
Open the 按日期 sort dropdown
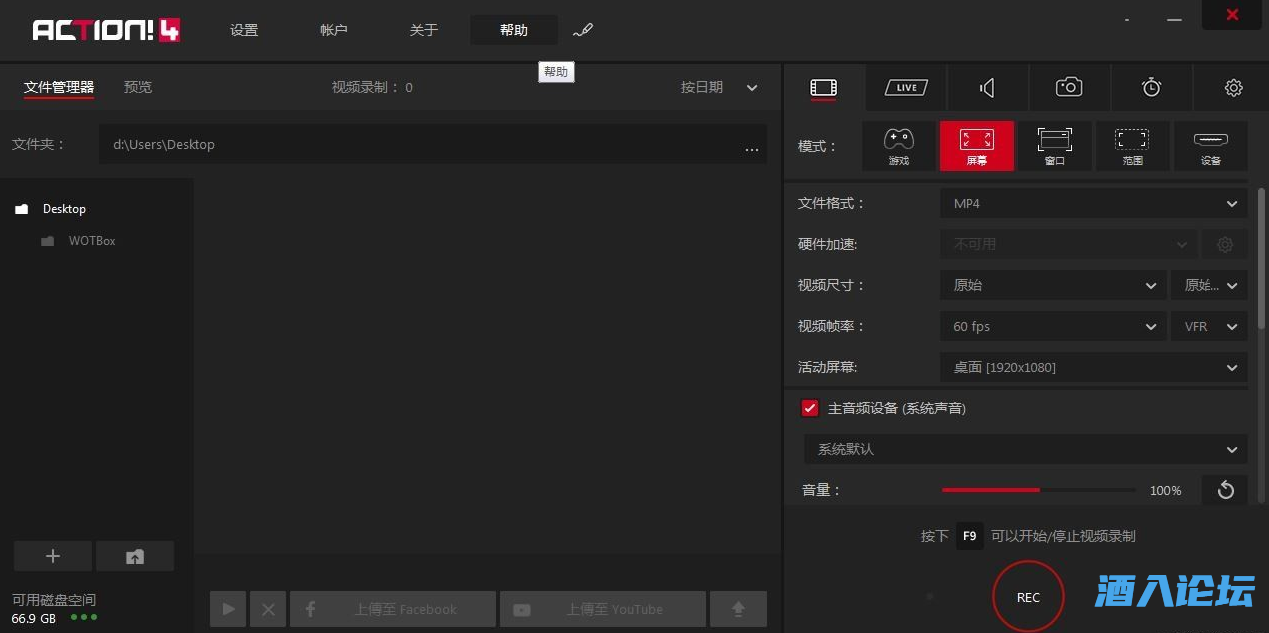[719, 88]
